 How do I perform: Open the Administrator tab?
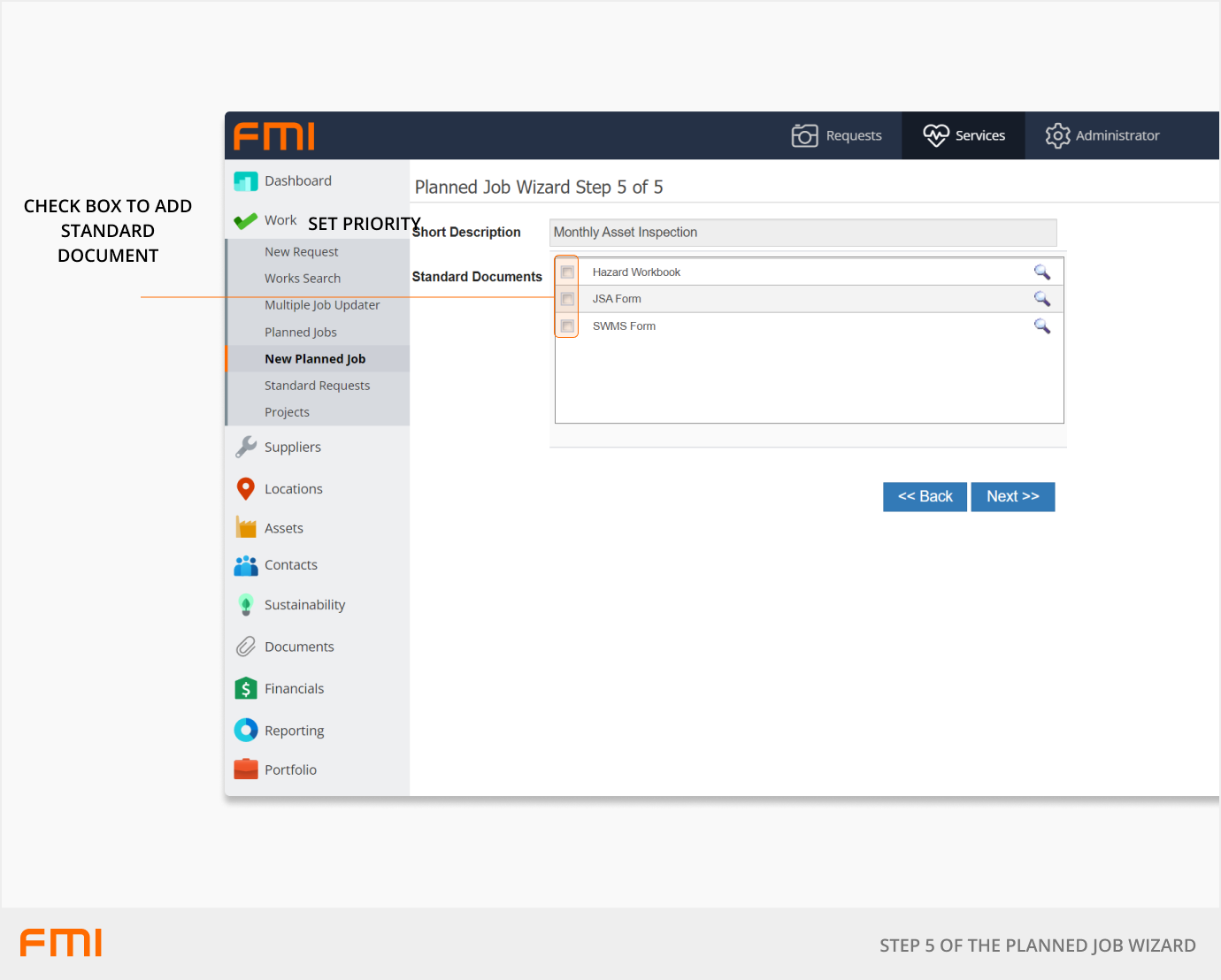pyautogui.click(x=1102, y=135)
